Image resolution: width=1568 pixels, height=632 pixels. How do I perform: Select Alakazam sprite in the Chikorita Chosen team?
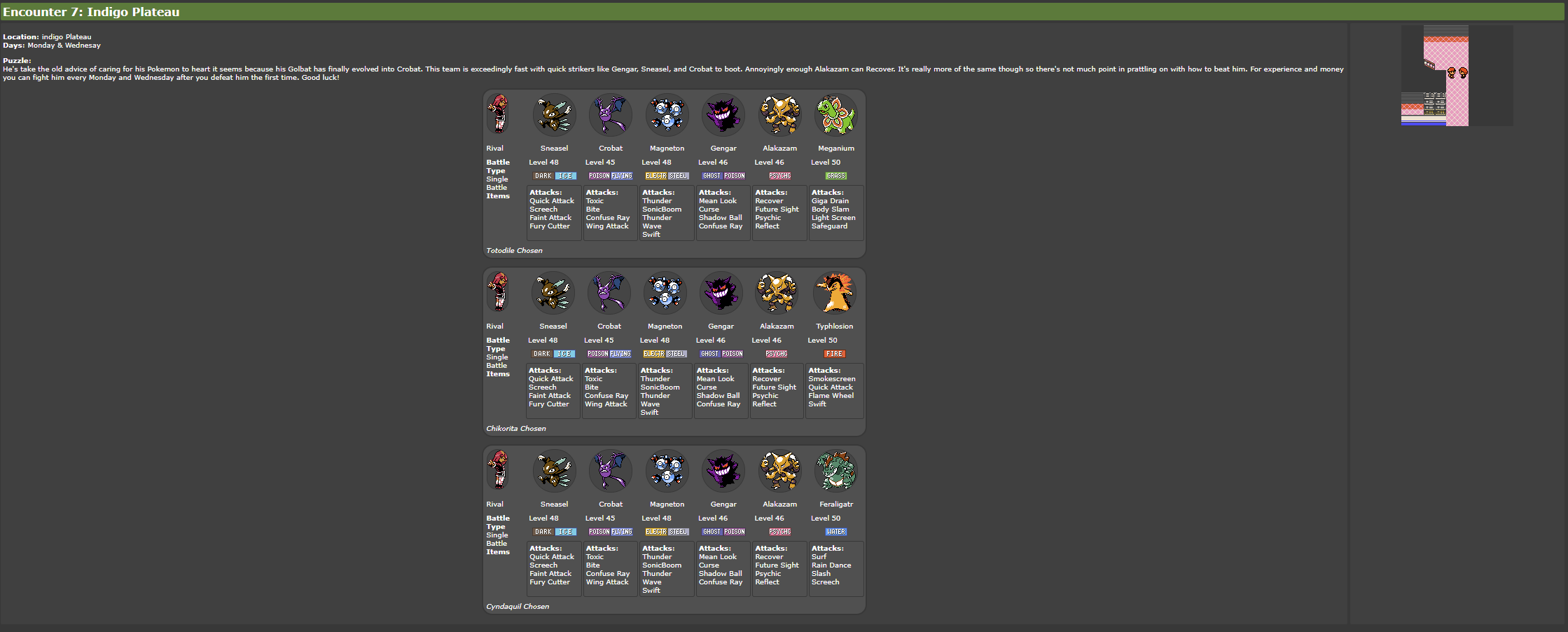[x=777, y=293]
